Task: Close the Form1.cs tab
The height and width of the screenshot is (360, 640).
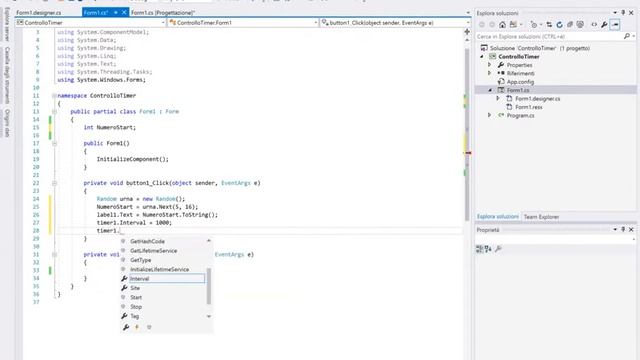Action: (x=124, y=13)
